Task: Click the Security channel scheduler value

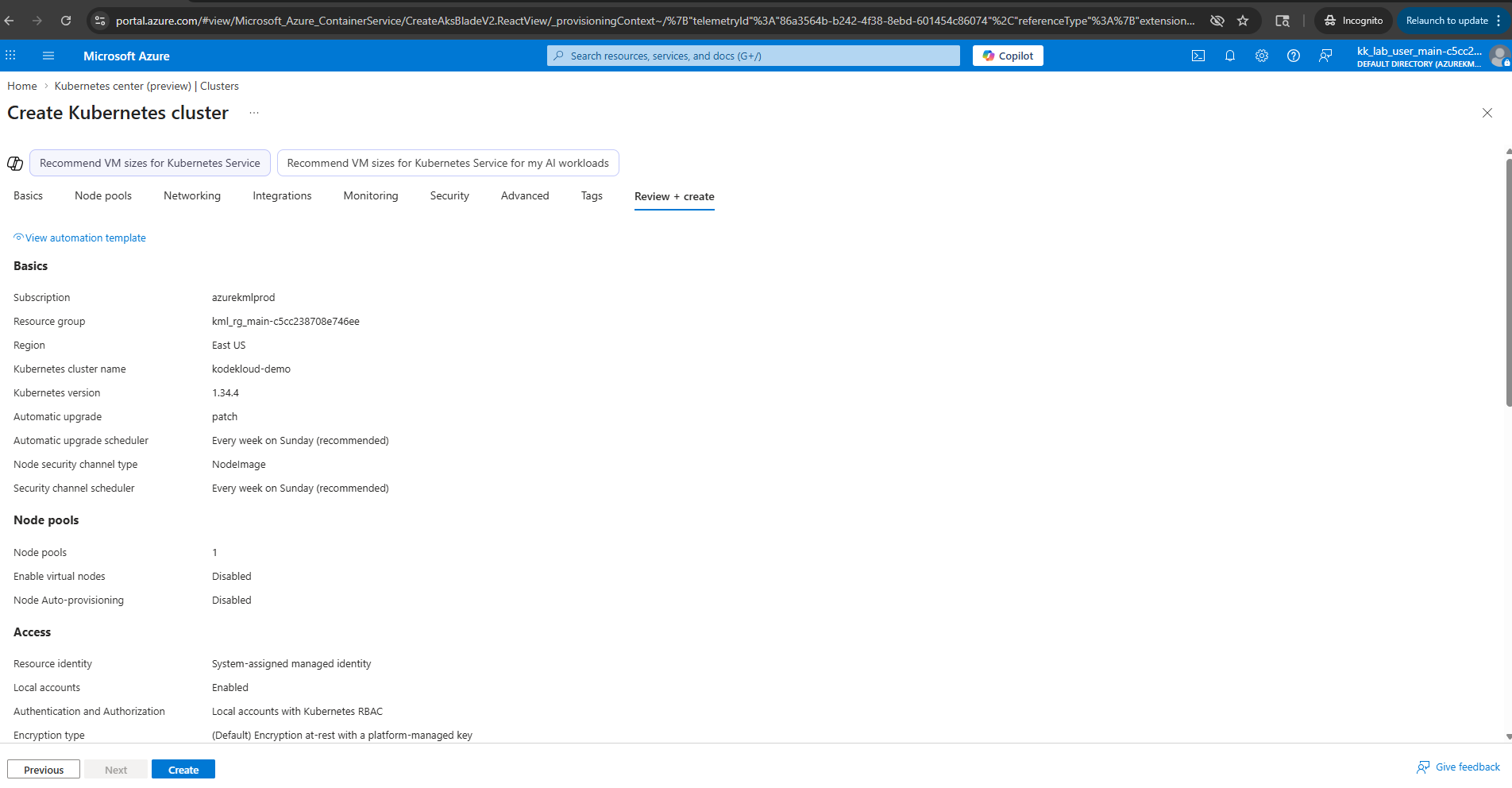Action: point(300,489)
